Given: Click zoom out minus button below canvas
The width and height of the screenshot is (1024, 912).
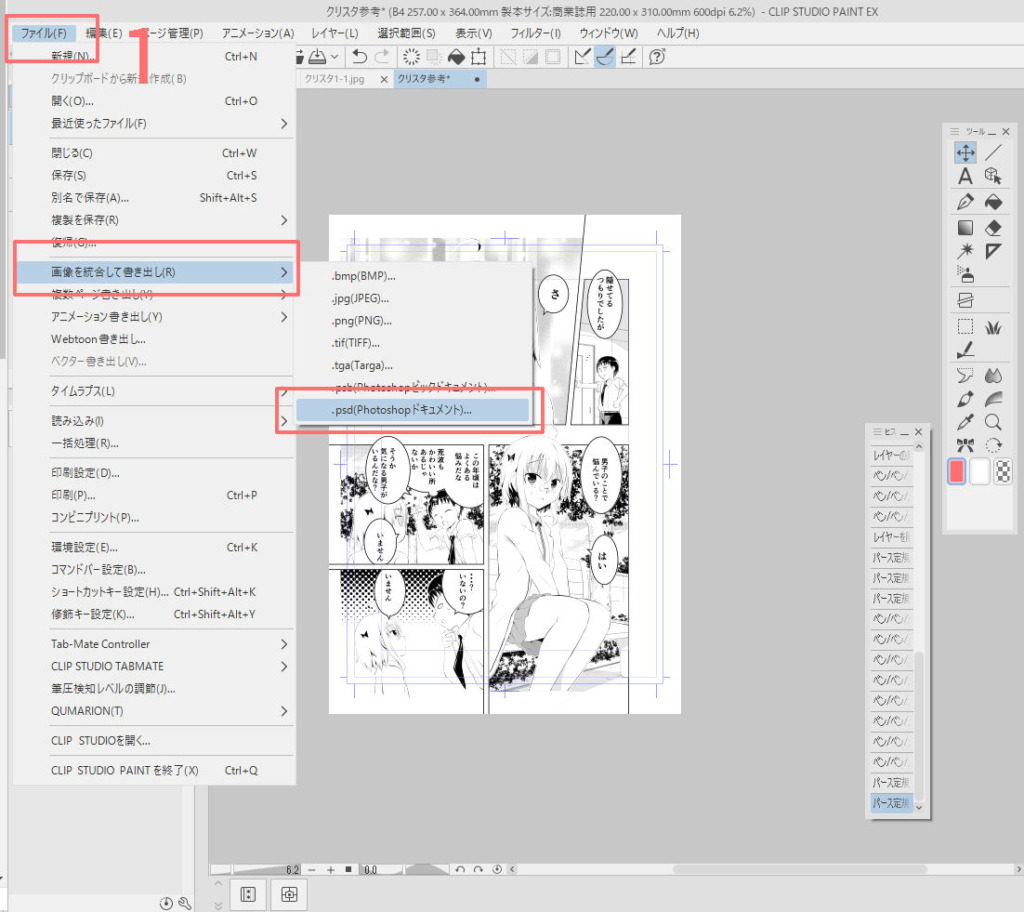Looking at the screenshot, I should (x=312, y=870).
